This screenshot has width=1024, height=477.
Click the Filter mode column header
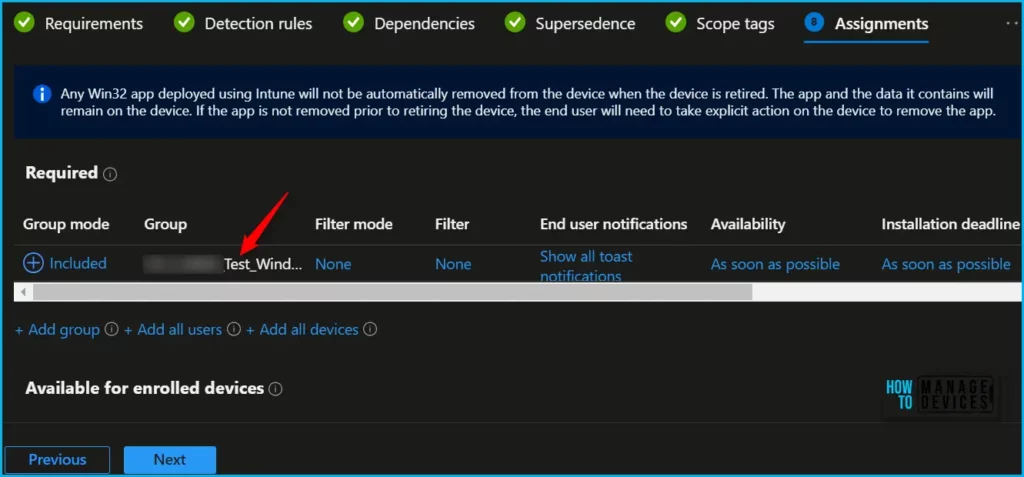click(x=353, y=224)
